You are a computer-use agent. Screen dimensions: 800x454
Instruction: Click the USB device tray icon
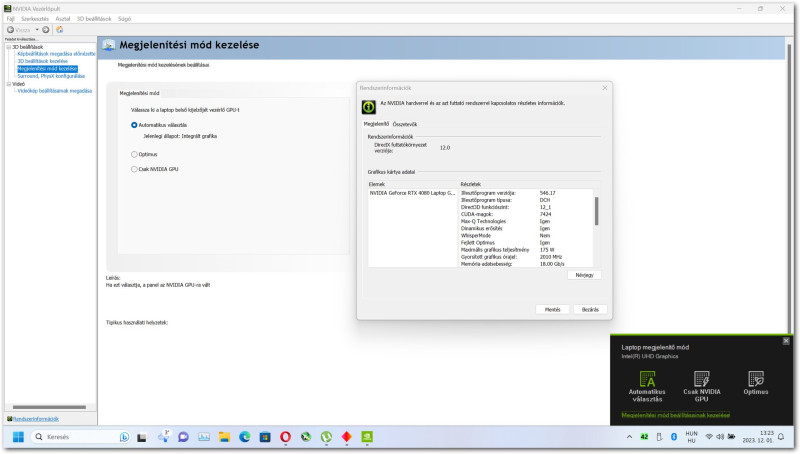(659, 437)
